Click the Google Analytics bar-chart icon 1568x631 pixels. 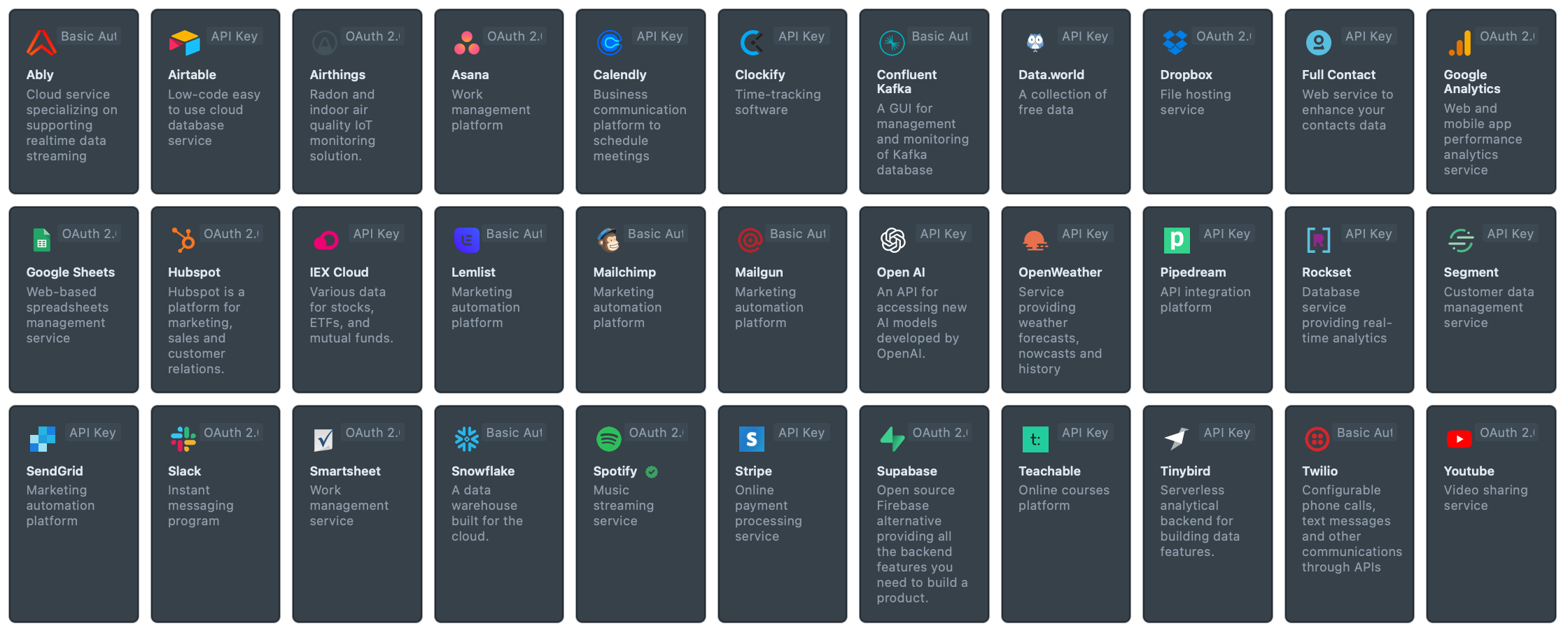click(x=1459, y=43)
